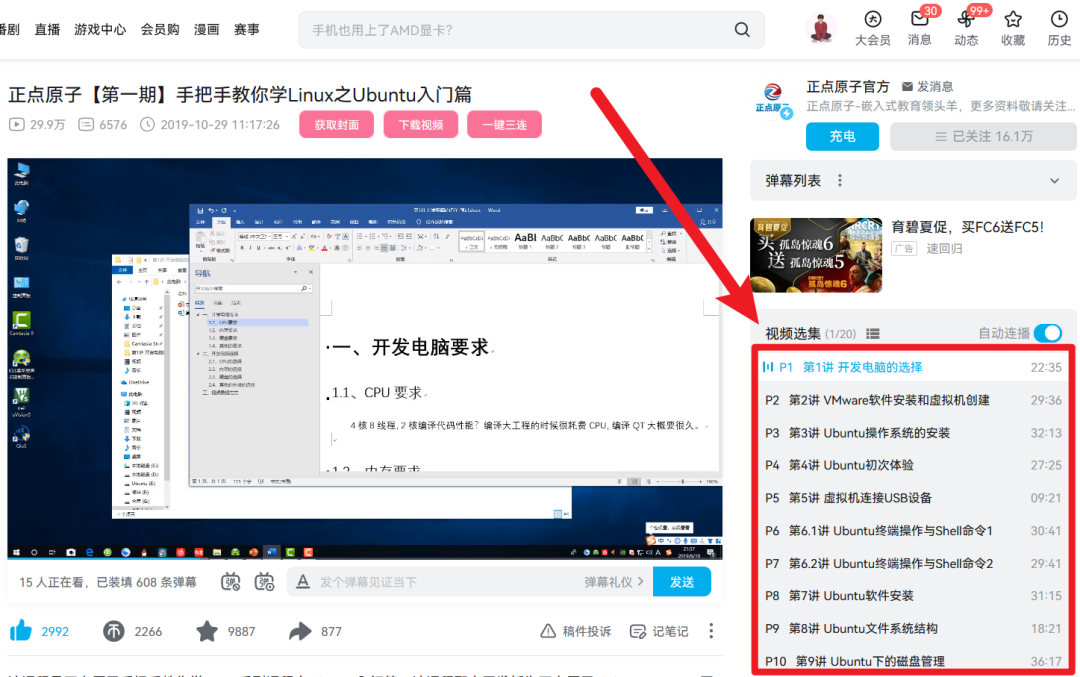The image size is (1080, 677).
Task: Toggle the 自动连播 autoplay switch
Action: point(1048,333)
